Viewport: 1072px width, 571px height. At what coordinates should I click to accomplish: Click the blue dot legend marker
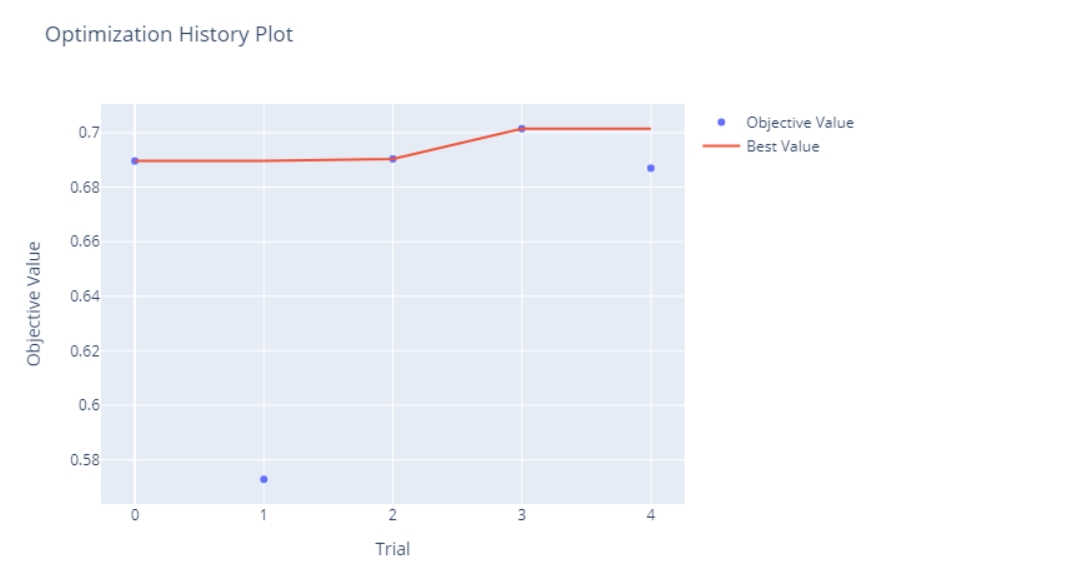(721, 122)
